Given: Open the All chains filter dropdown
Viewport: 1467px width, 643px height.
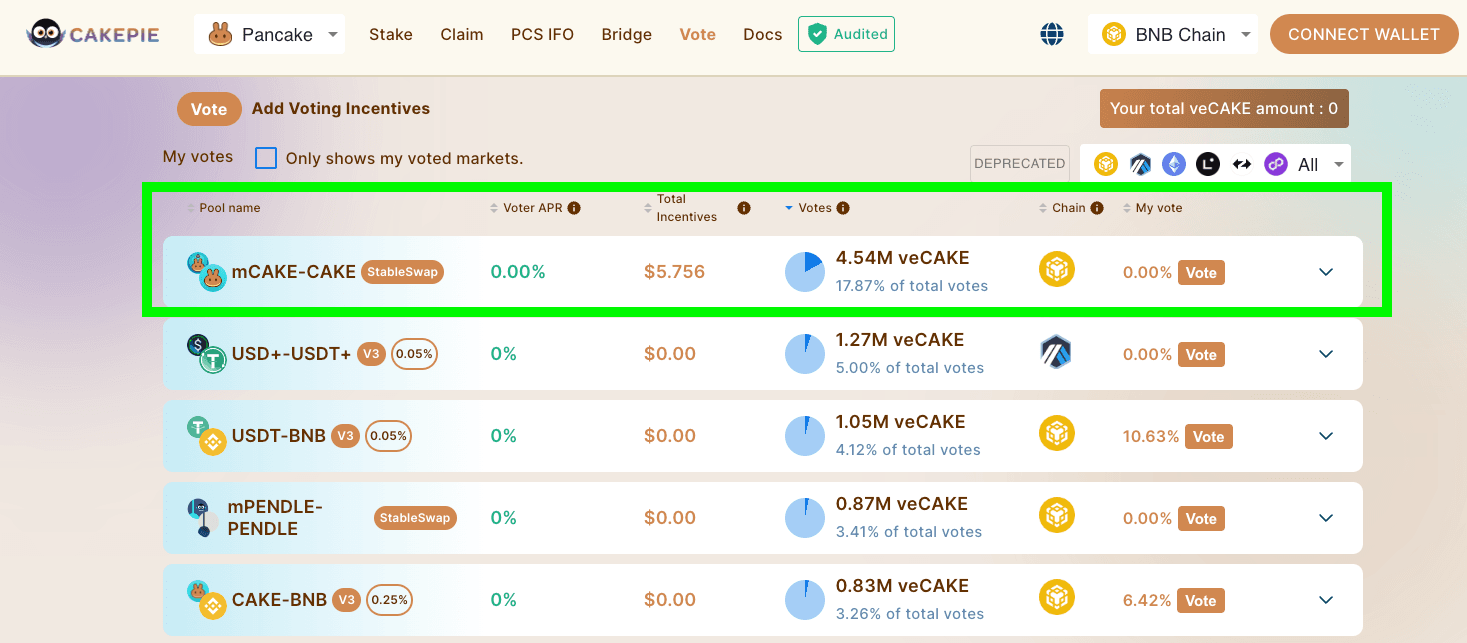Looking at the screenshot, I should coord(1319,165).
